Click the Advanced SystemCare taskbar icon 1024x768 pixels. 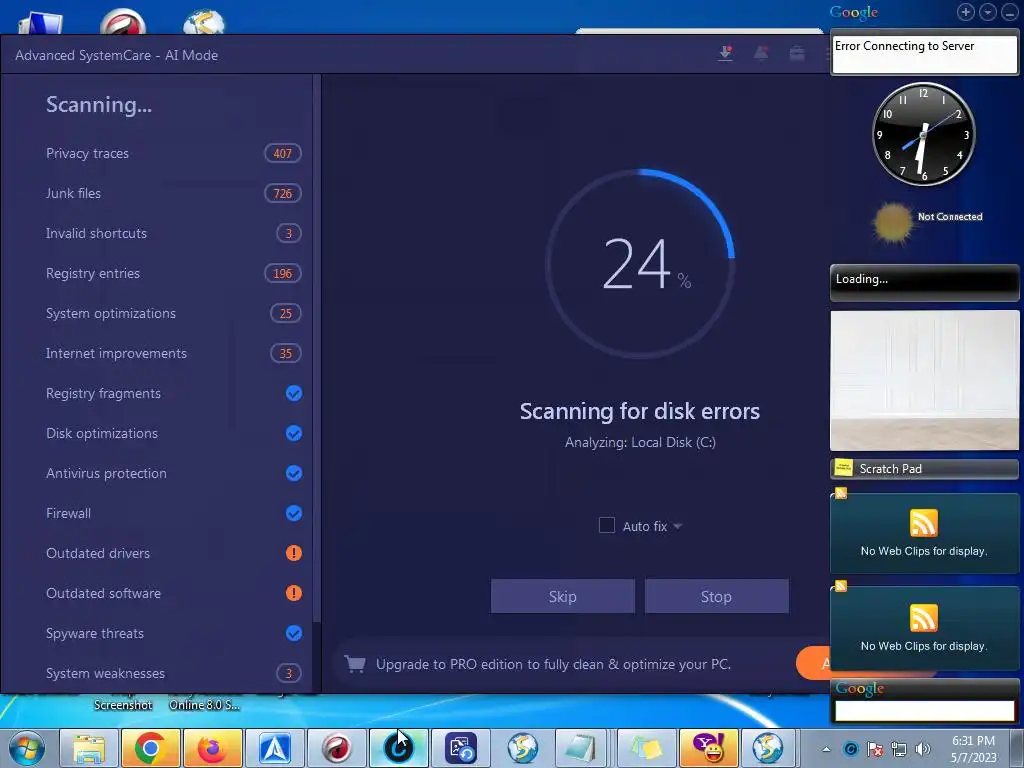[398, 748]
